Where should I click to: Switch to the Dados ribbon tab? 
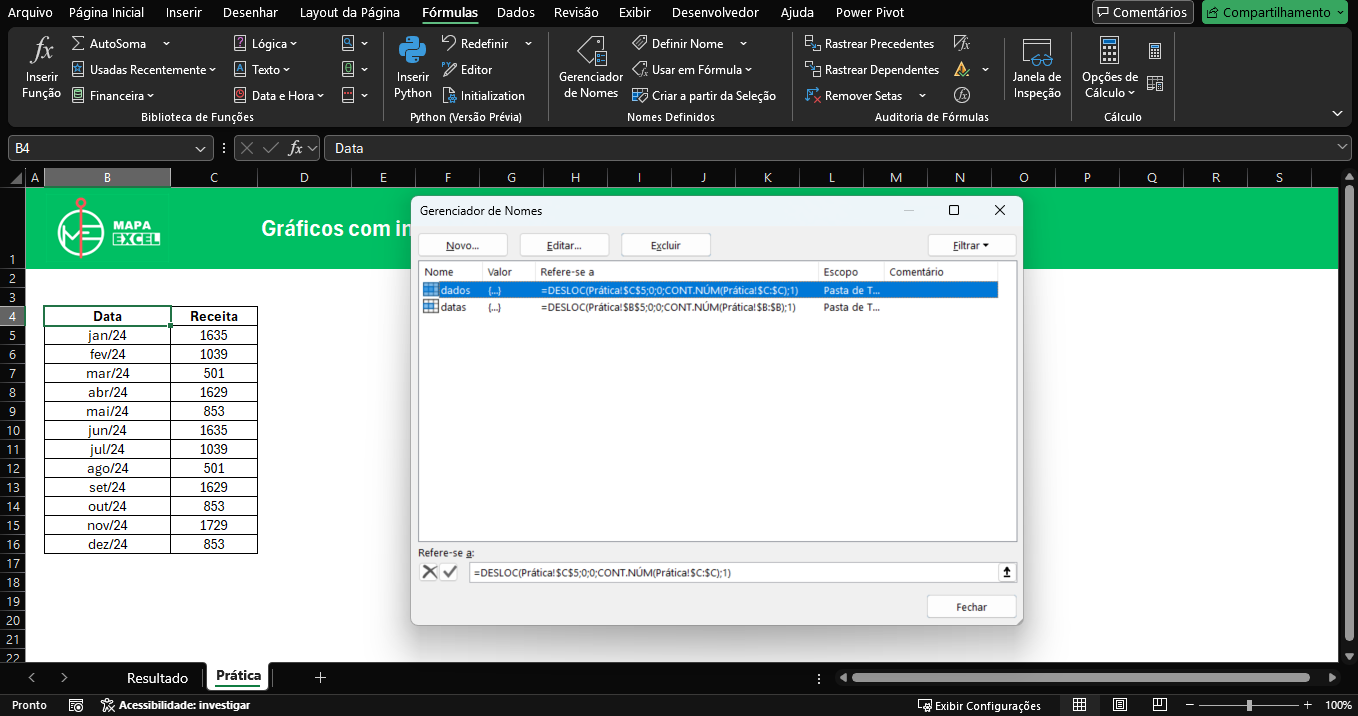(516, 13)
